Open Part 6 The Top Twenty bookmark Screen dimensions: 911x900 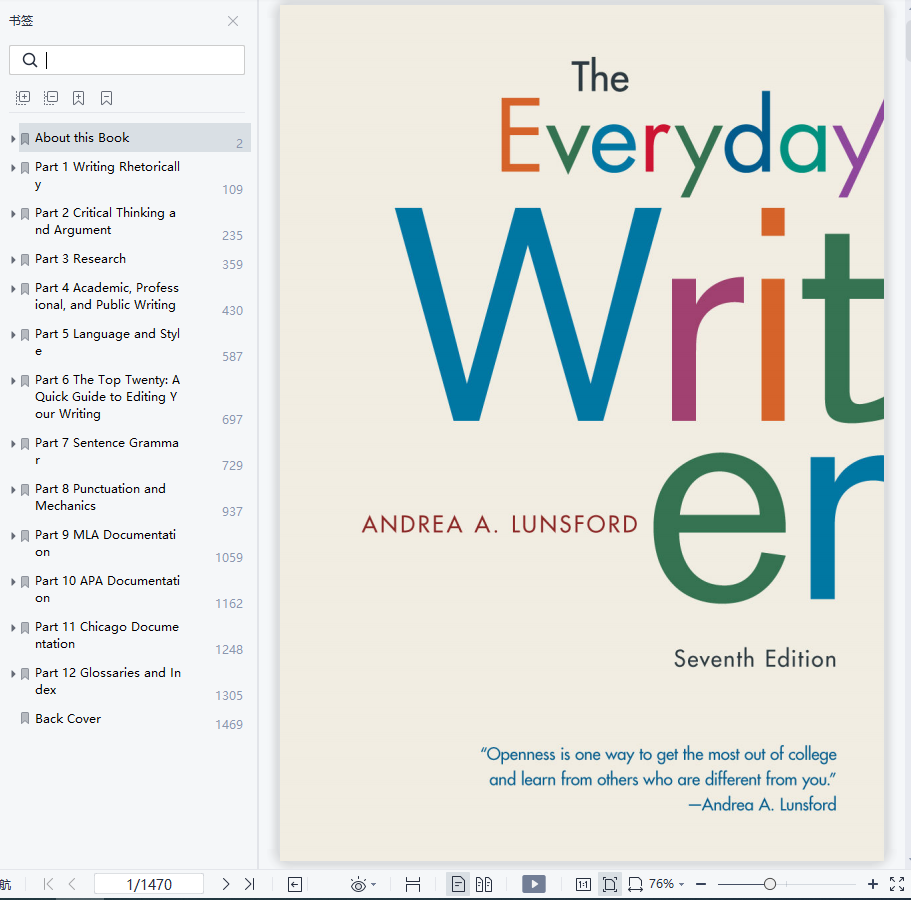(x=107, y=396)
